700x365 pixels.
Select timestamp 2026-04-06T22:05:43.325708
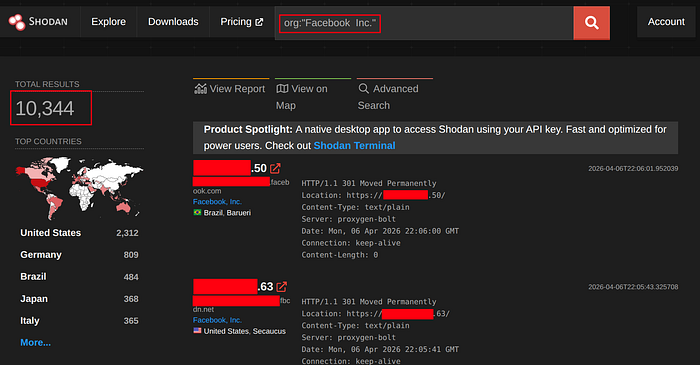[633, 287]
